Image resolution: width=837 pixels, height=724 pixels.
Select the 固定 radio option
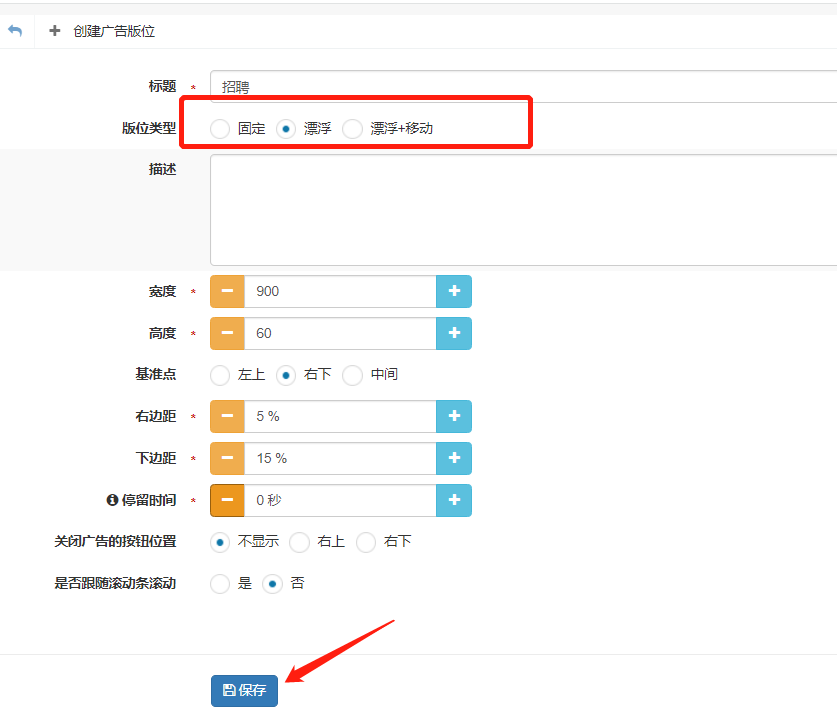pyautogui.click(x=220, y=129)
